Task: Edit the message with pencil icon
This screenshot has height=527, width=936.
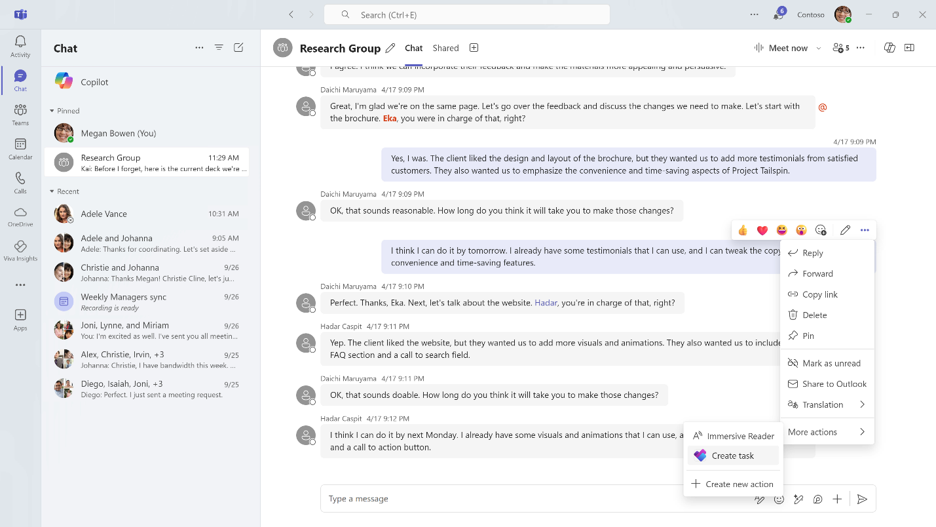Action: (845, 231)
